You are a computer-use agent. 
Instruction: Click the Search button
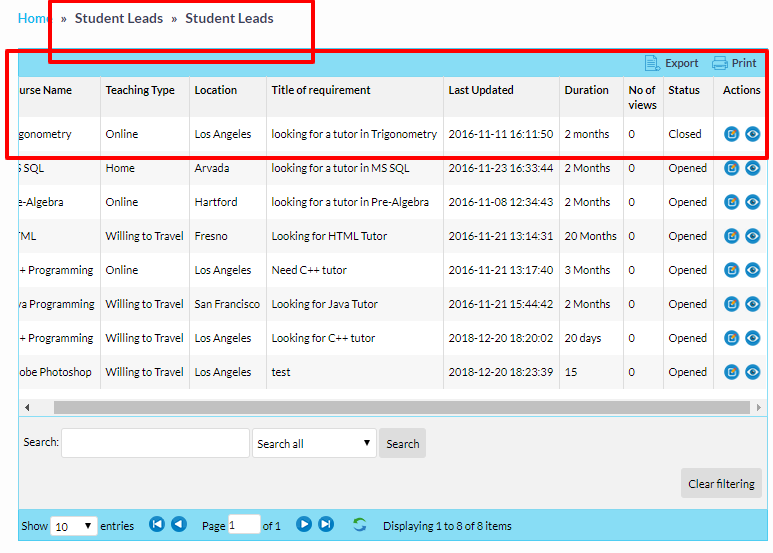(402, 444)
